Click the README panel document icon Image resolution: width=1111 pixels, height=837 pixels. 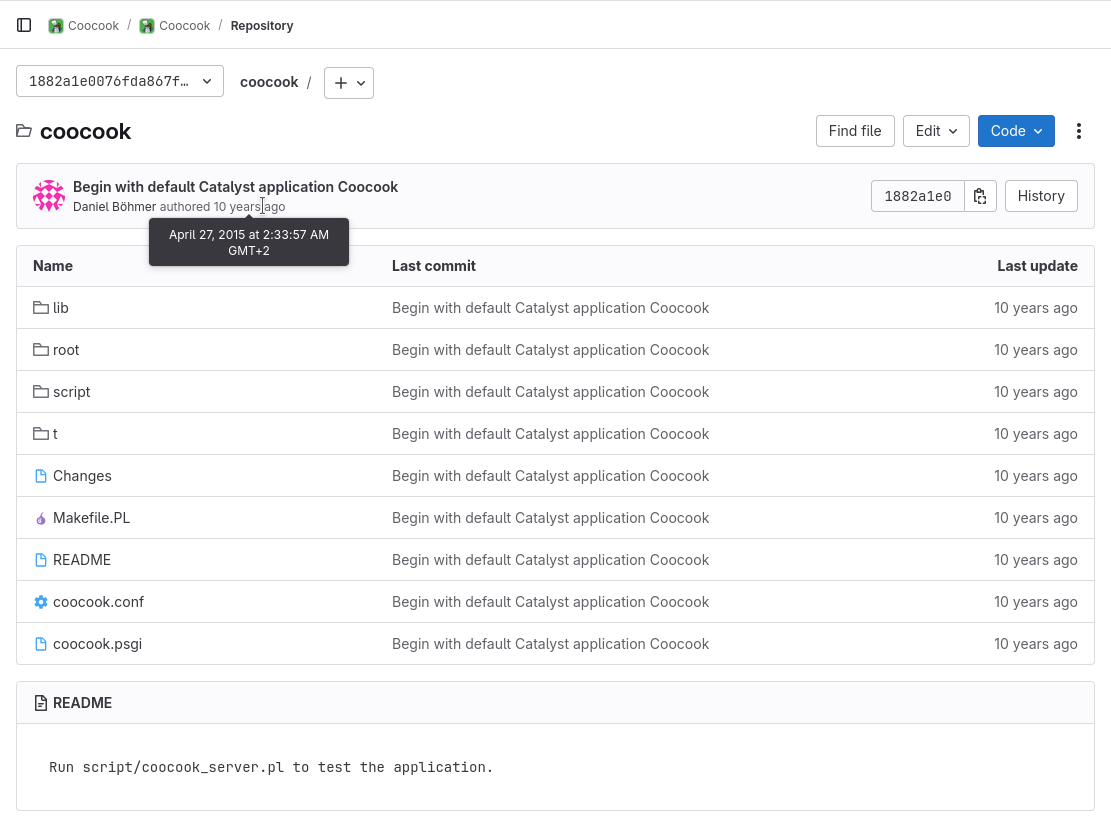point(41,703)
